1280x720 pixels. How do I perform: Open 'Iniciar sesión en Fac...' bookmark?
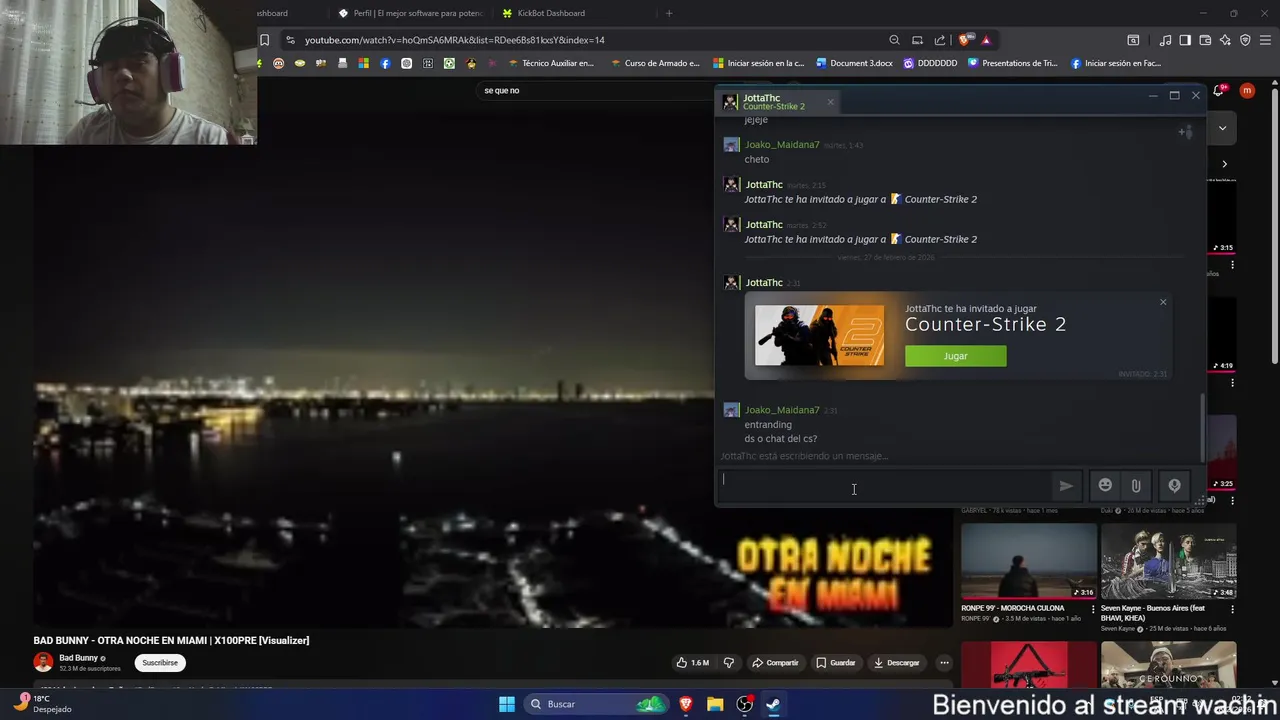coord(1116,63)
